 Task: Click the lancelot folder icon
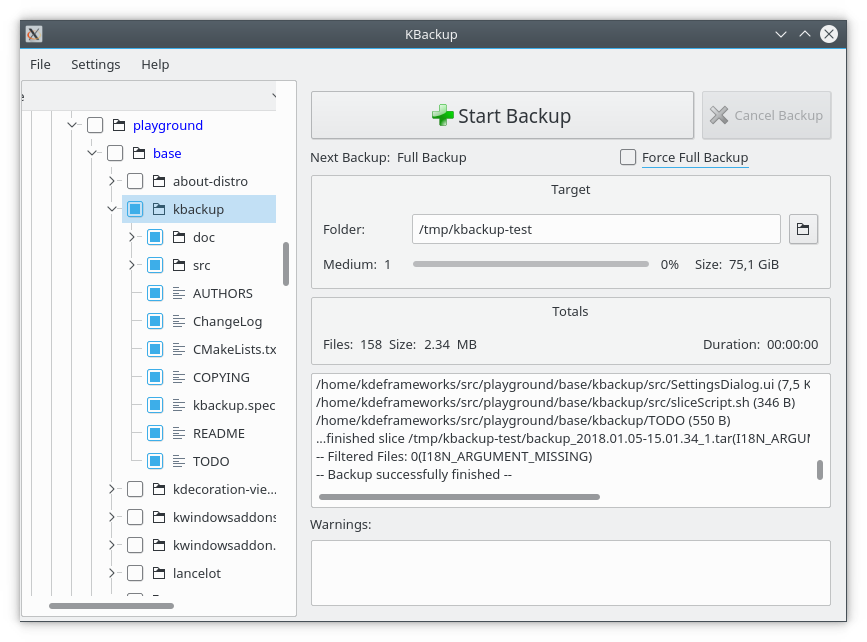tap(159, 574)
